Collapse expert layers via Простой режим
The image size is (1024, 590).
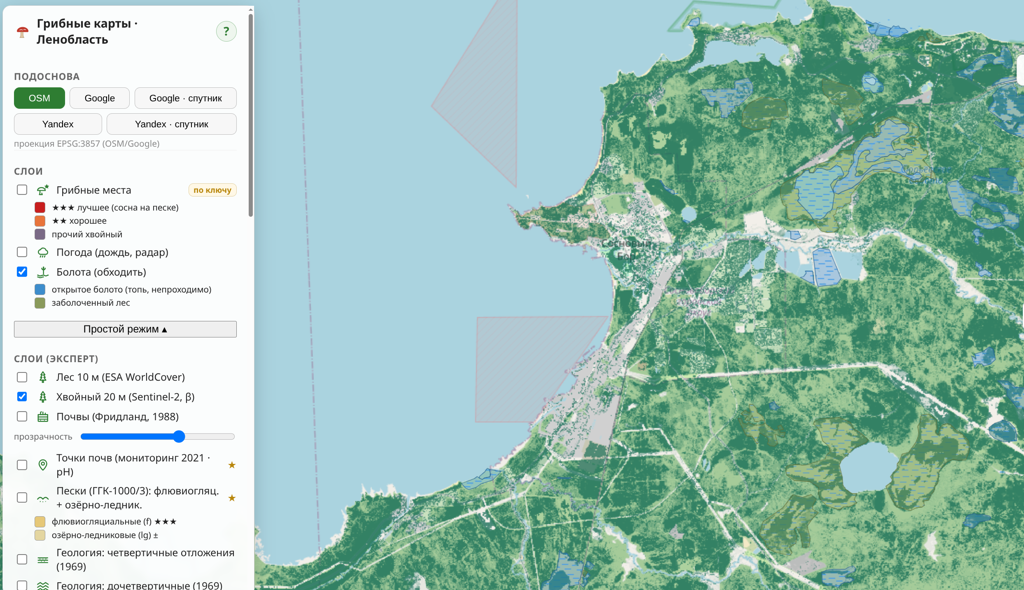[125, 329]
